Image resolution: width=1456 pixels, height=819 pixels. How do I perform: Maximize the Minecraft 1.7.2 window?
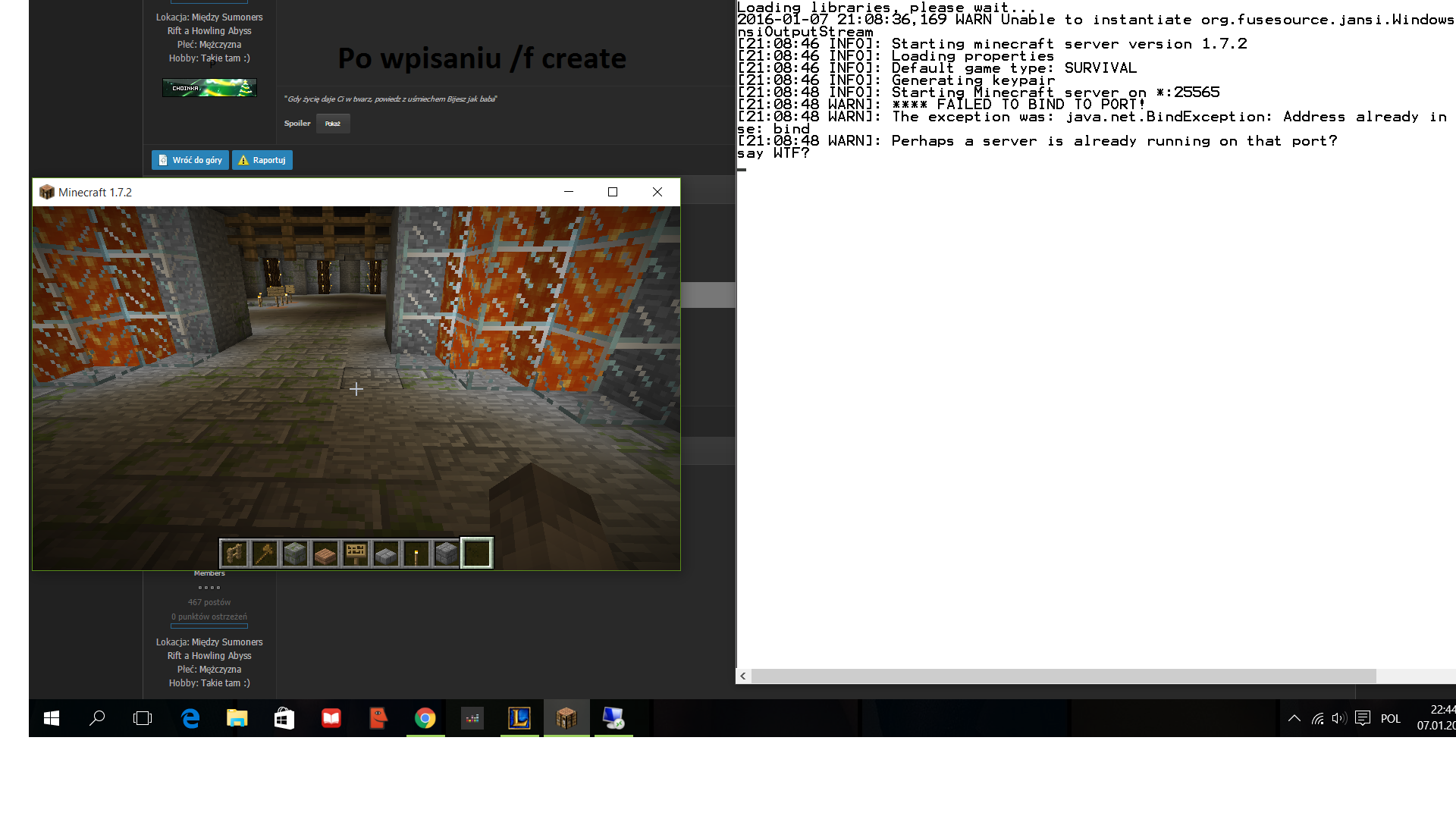613,192
